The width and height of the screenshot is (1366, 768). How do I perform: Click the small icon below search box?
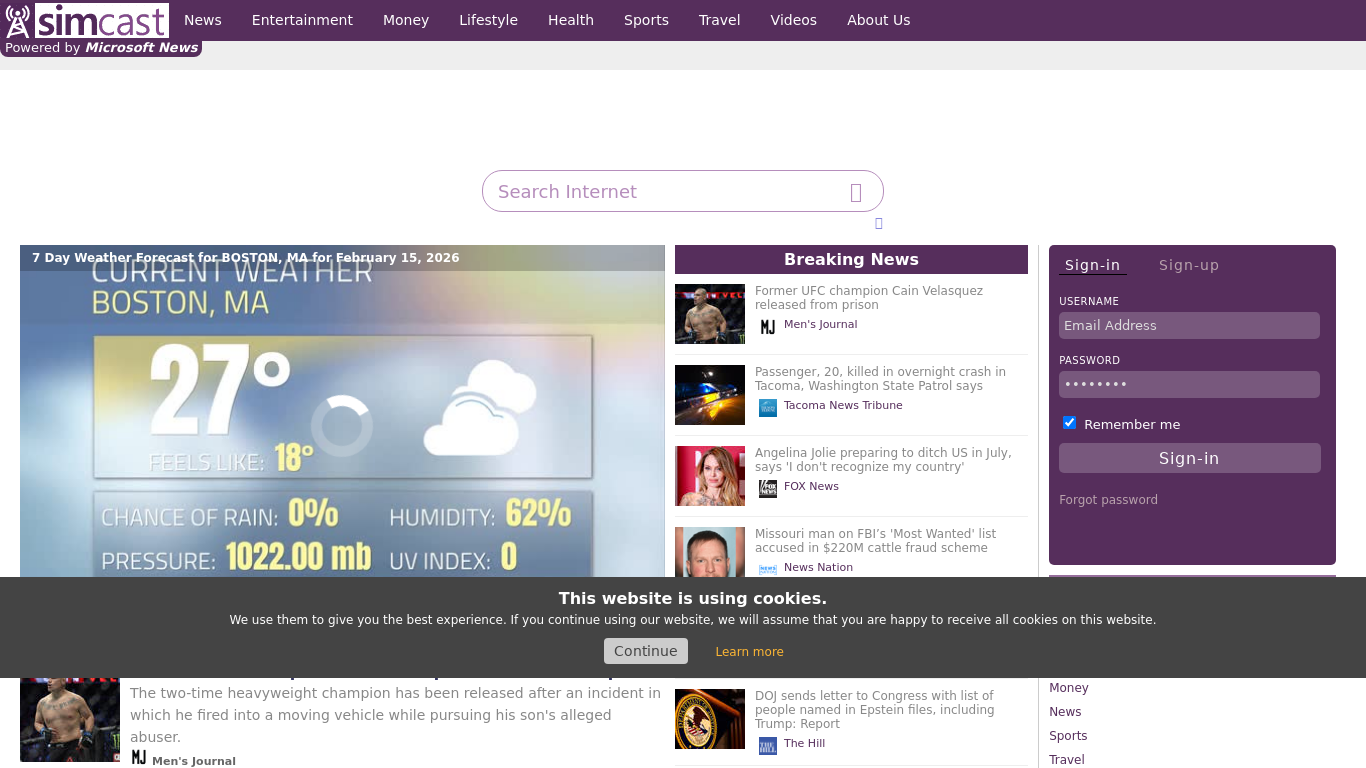(878, 223)
